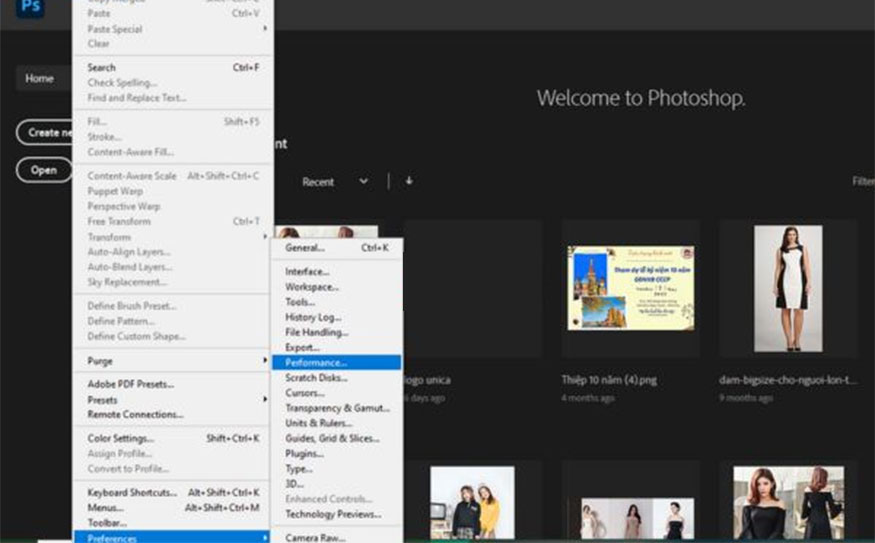Screen dimensions: 875x543
Task: Open Transparency & Gamut... preferences
Action: tap(336, 408)
